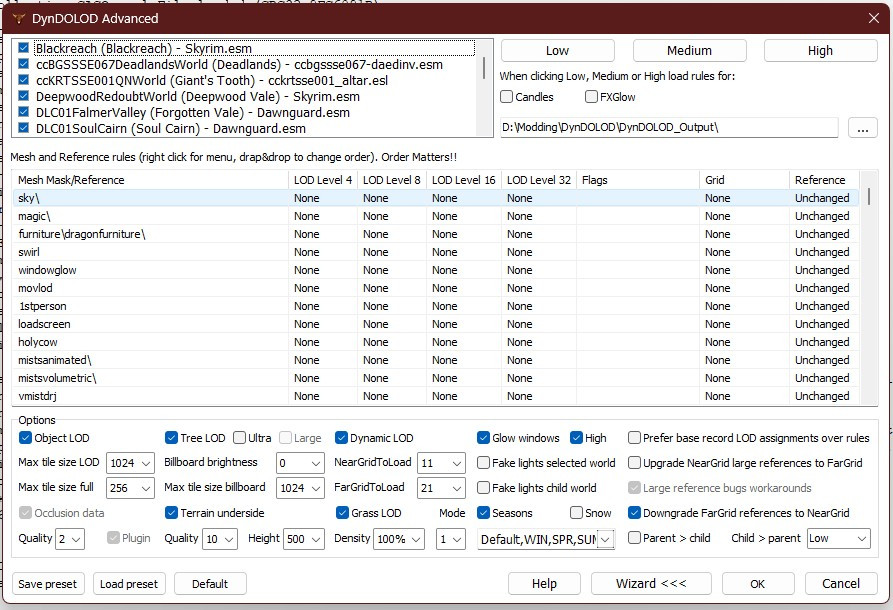Click the Grid column header

(x=744, y=180)
